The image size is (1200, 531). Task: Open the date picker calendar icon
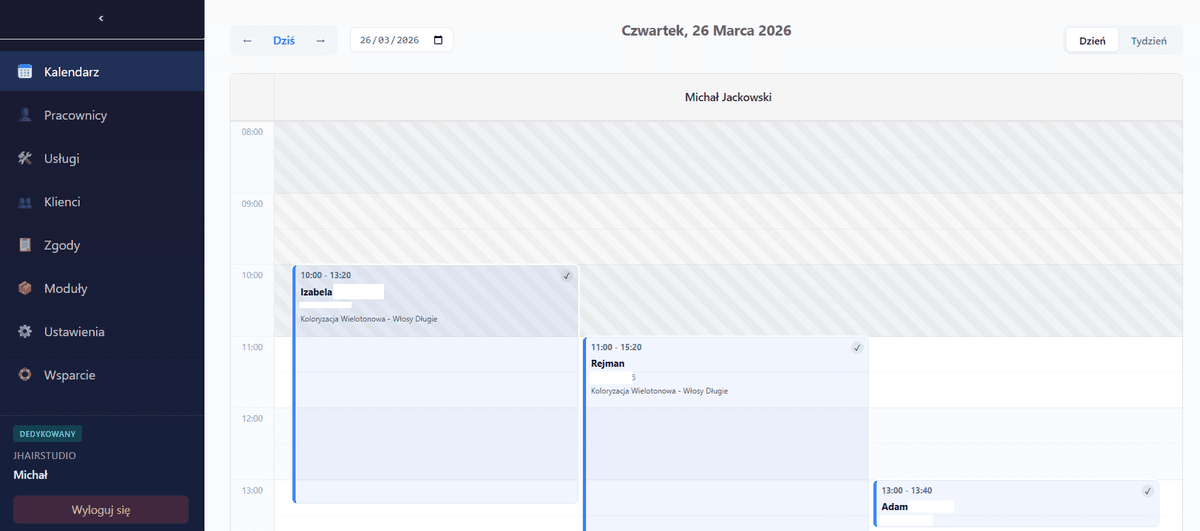437,40
